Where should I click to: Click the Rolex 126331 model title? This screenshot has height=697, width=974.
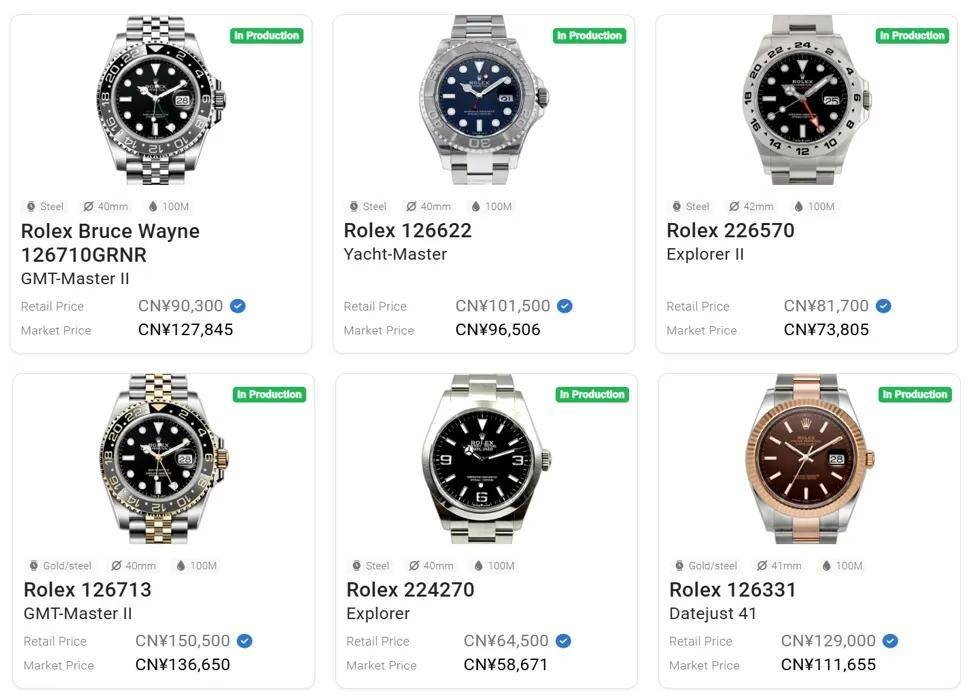[x=732, y=590]
